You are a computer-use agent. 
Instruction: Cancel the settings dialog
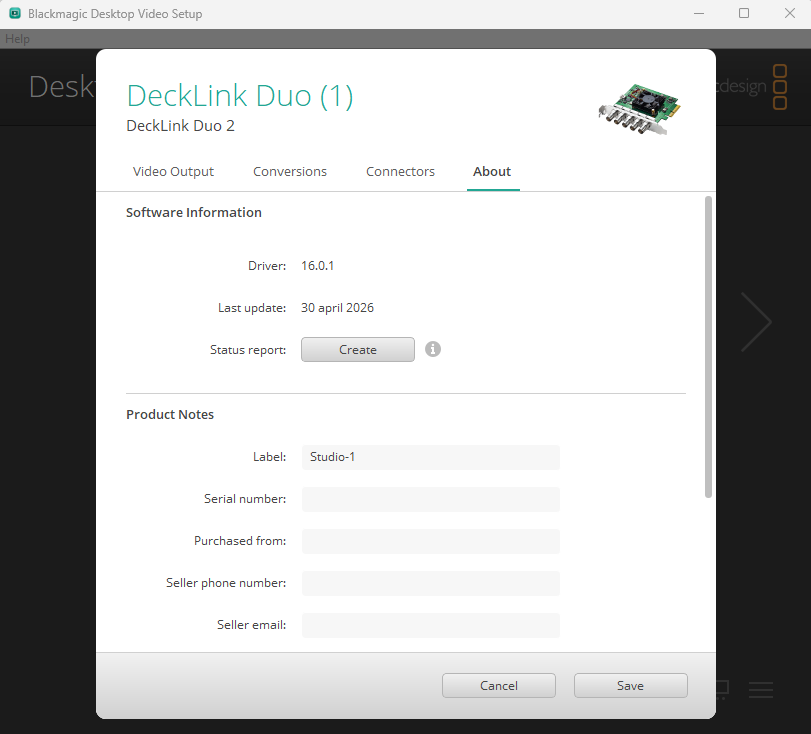click(x=499, y=685)
